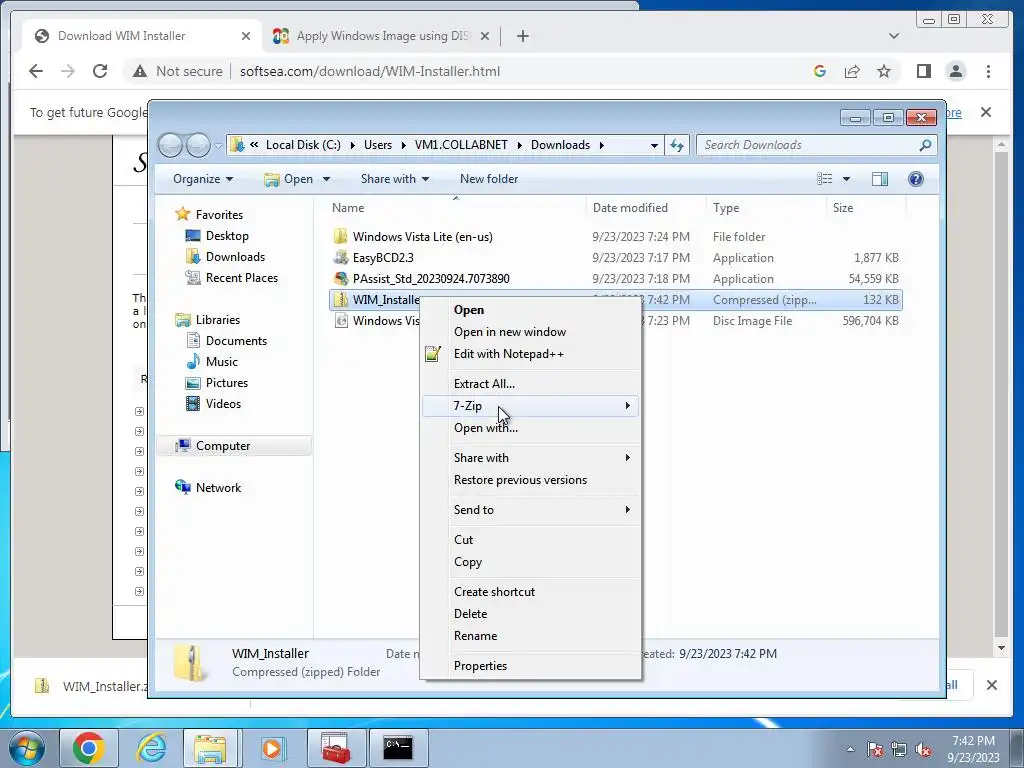The width and height of the screenshot is (1024, 768).
Task: Select Downloads in the Favorites list
Action: tap(235, 257)
